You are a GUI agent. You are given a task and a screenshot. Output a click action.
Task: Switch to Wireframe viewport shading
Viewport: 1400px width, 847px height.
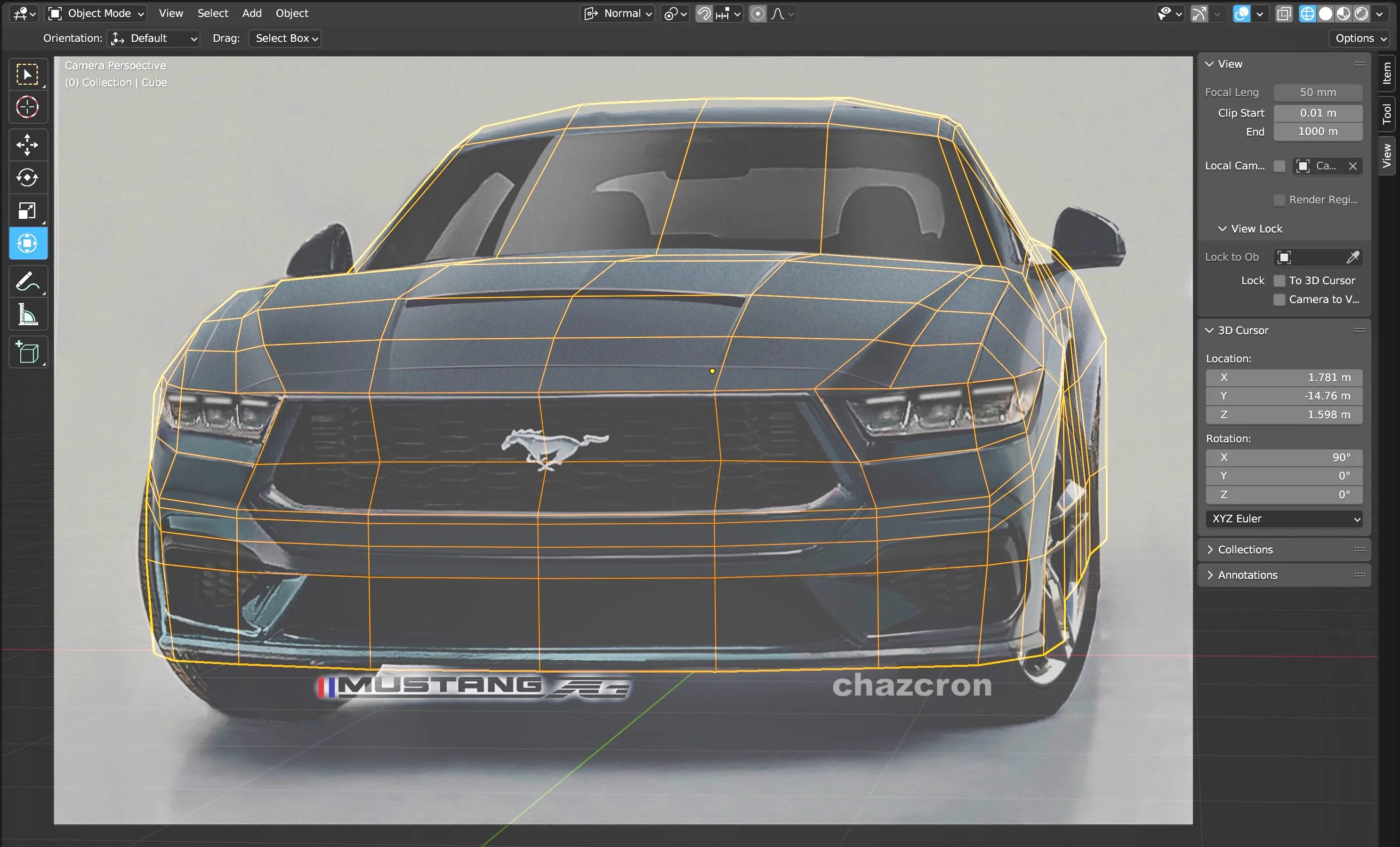1307,14
